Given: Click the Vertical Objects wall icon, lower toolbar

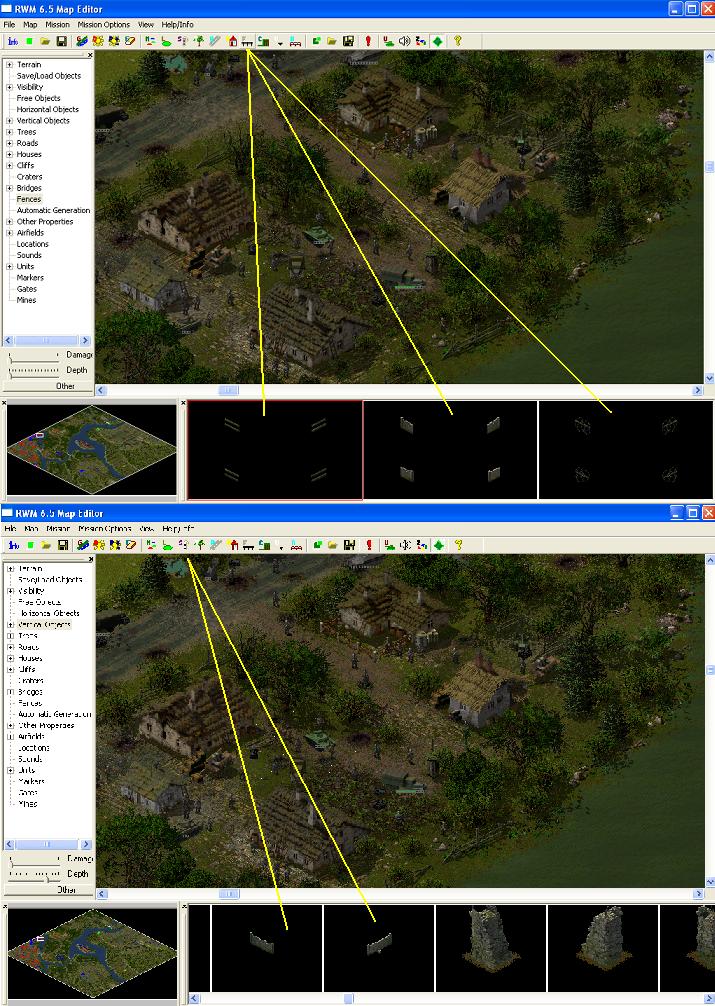Looking at the screenshot, I should tap(184, 545).
